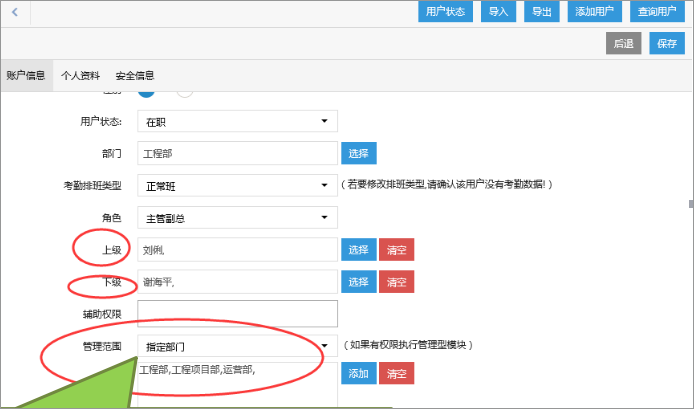Click into the 辅助权限 input field
694x409 pixels.
coord(237,314)
